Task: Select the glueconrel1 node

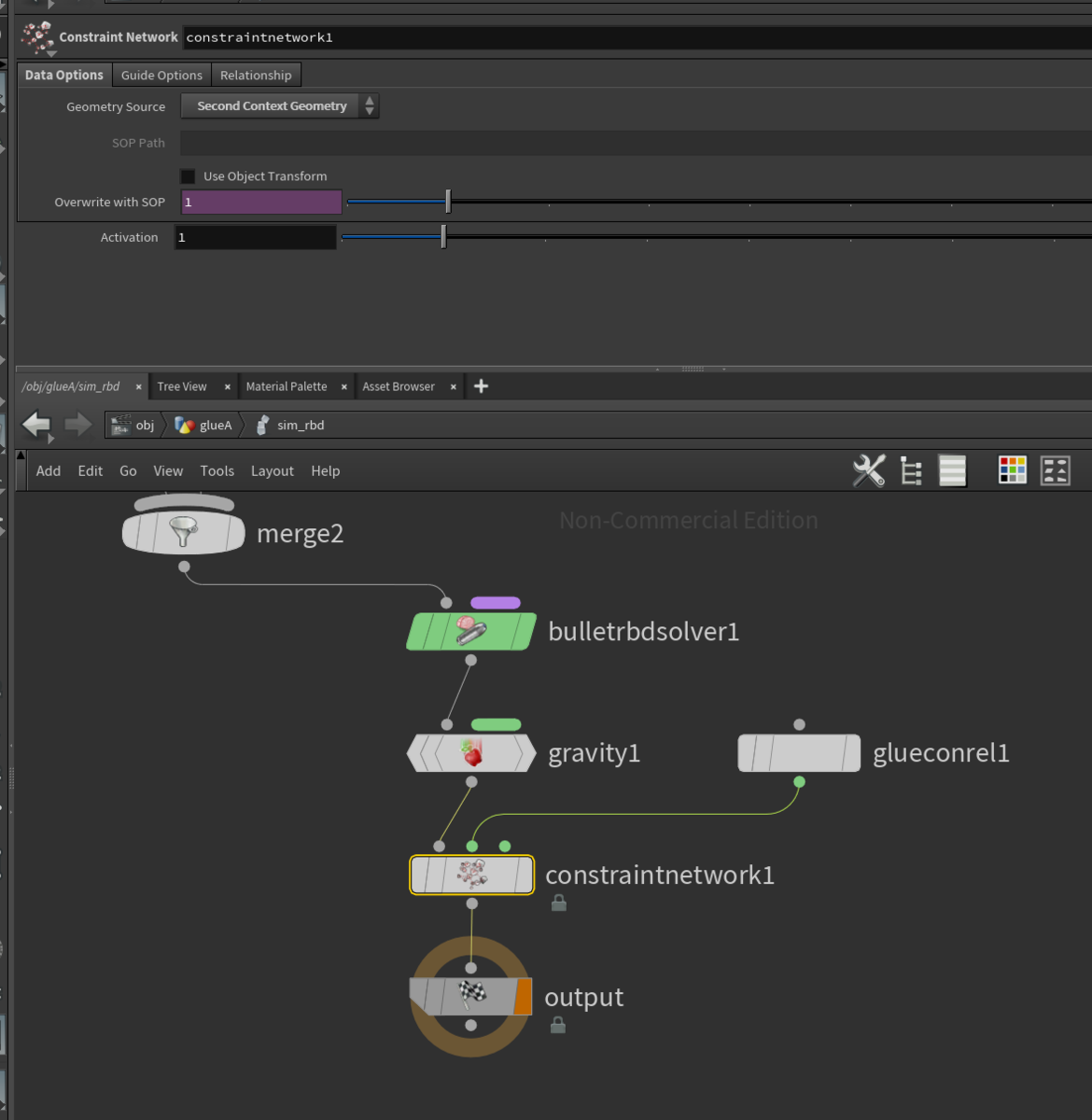Action: pos(799,752)
